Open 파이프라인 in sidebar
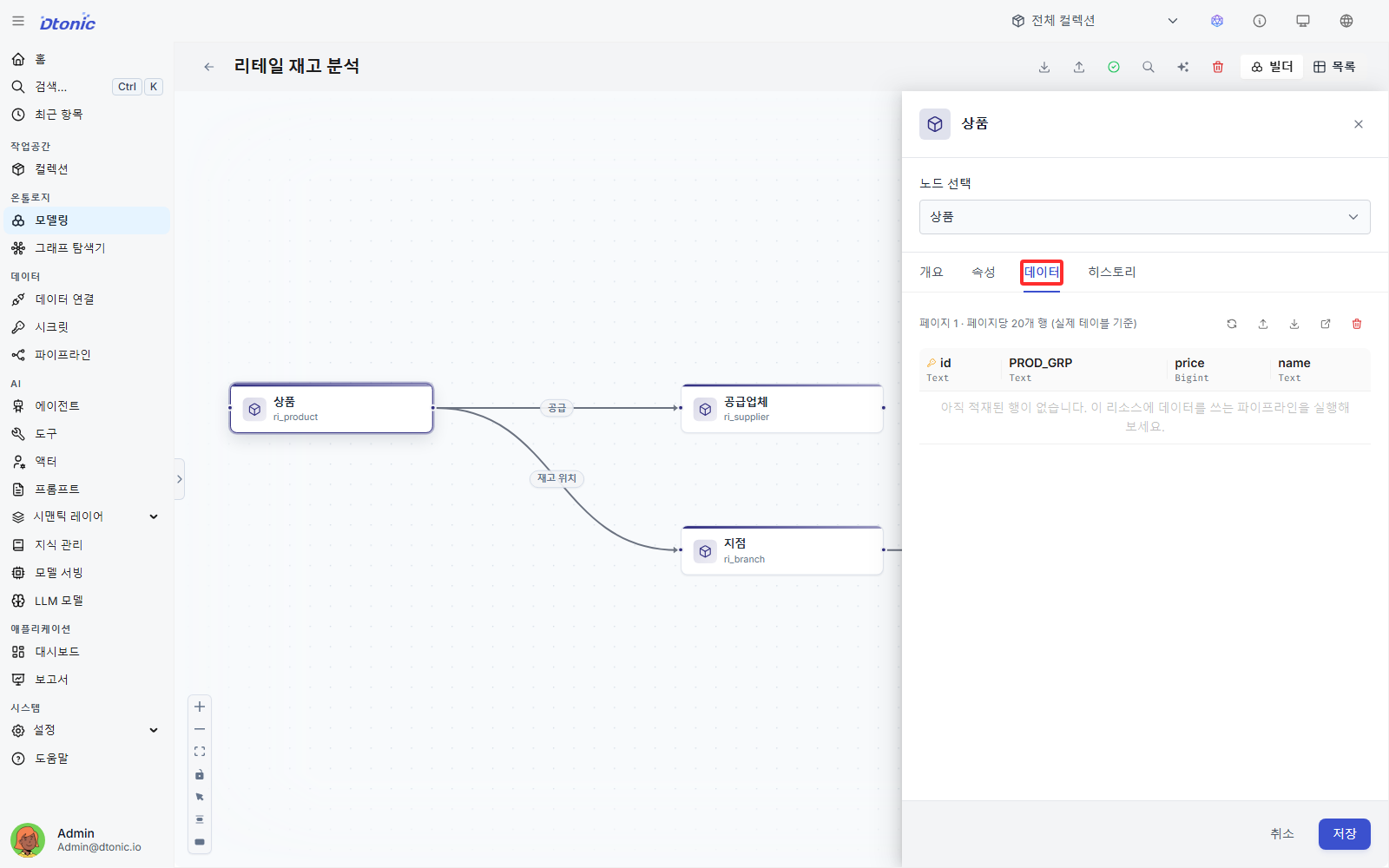The image size is (1389, 868). point(87,355)
